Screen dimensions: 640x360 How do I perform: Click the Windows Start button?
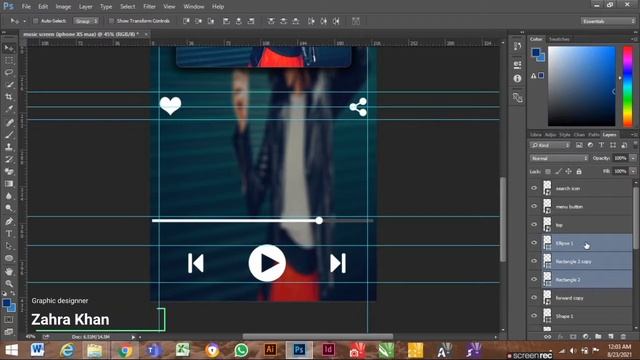point(11,350)
